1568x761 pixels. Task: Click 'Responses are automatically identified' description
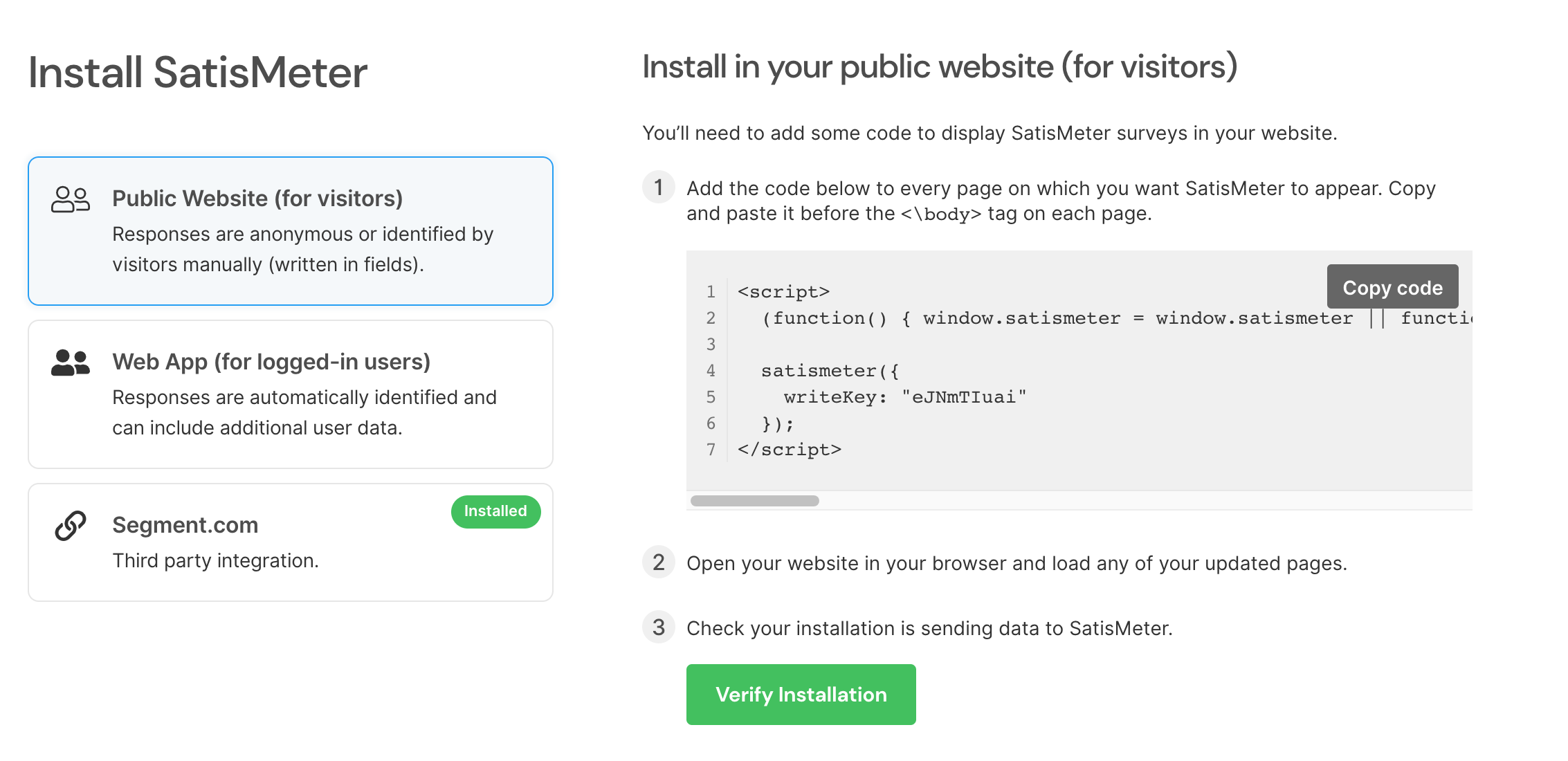pyautogui.click(x=304, y=412)
